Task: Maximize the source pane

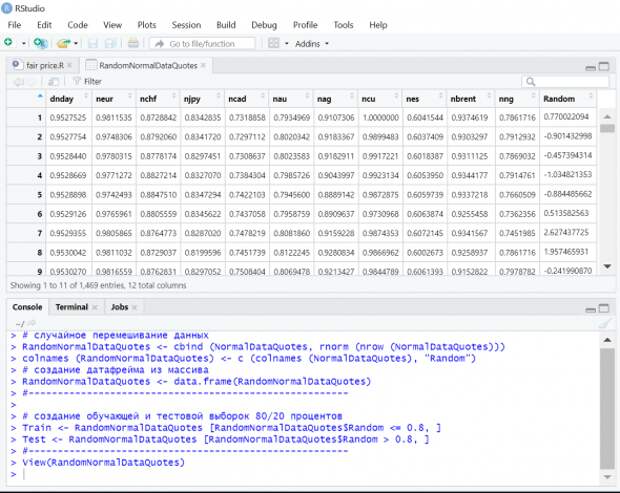Action: point(604,66)
